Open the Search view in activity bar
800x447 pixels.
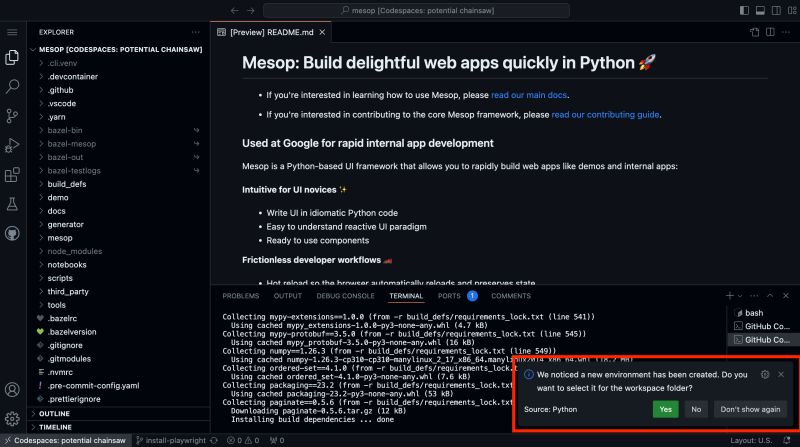pyautogui.click(x=12, y=86)
